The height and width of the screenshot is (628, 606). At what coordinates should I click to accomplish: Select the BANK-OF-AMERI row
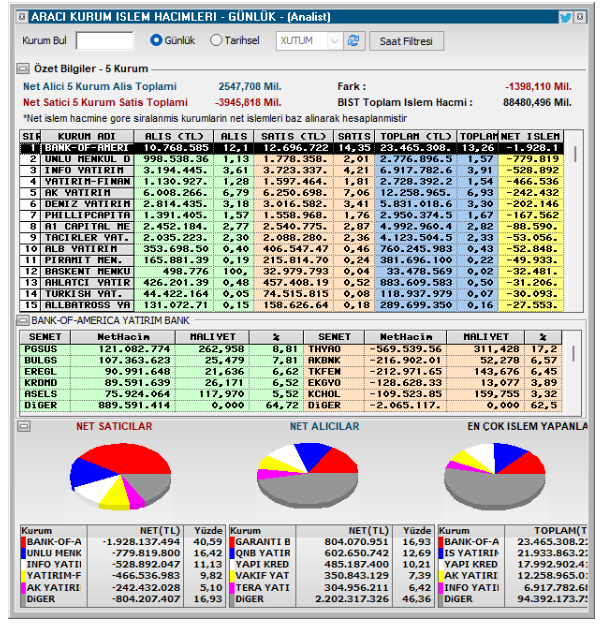(x=292, y=148)
